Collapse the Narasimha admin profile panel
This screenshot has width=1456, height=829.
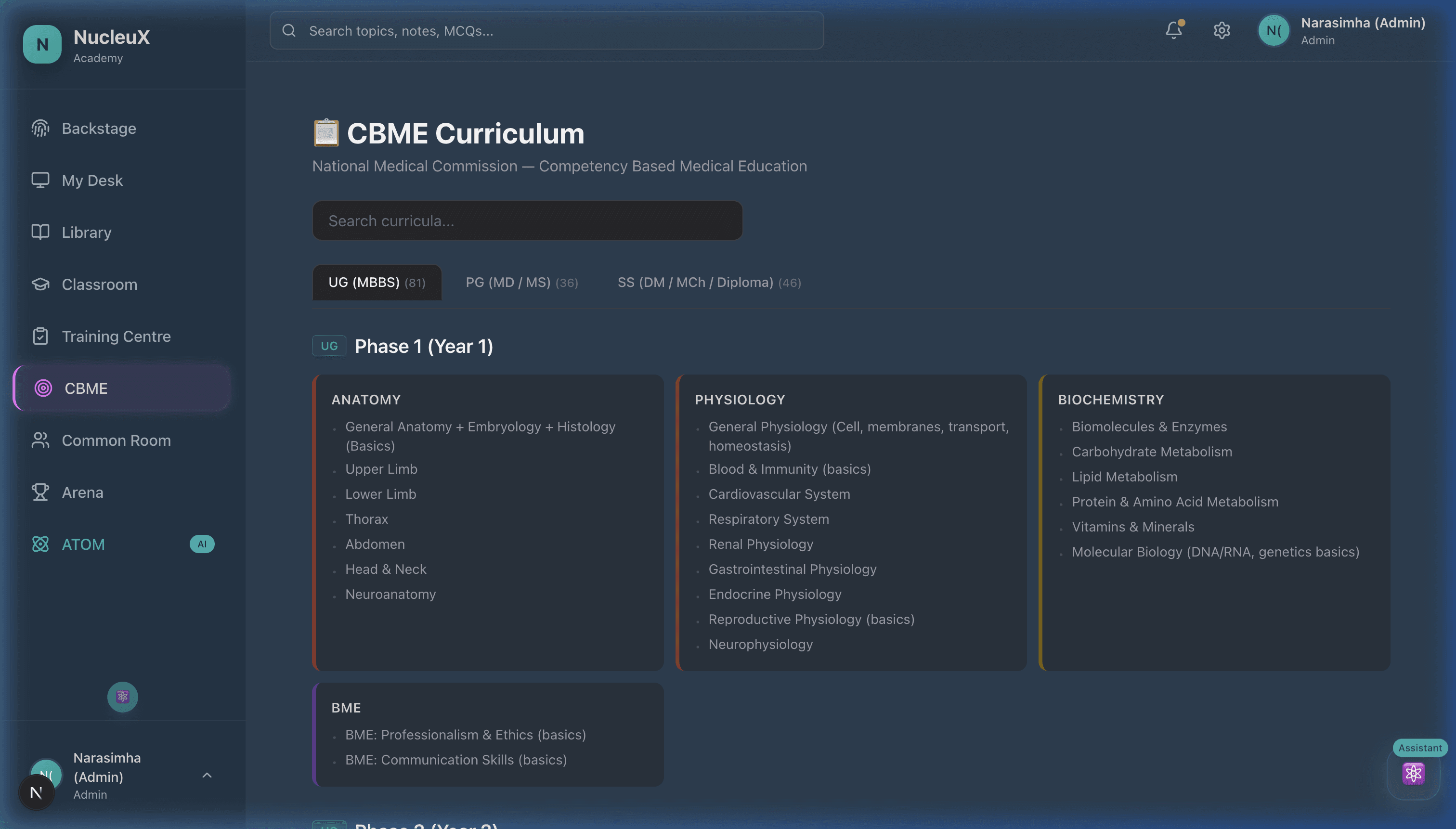pos(207,776)
